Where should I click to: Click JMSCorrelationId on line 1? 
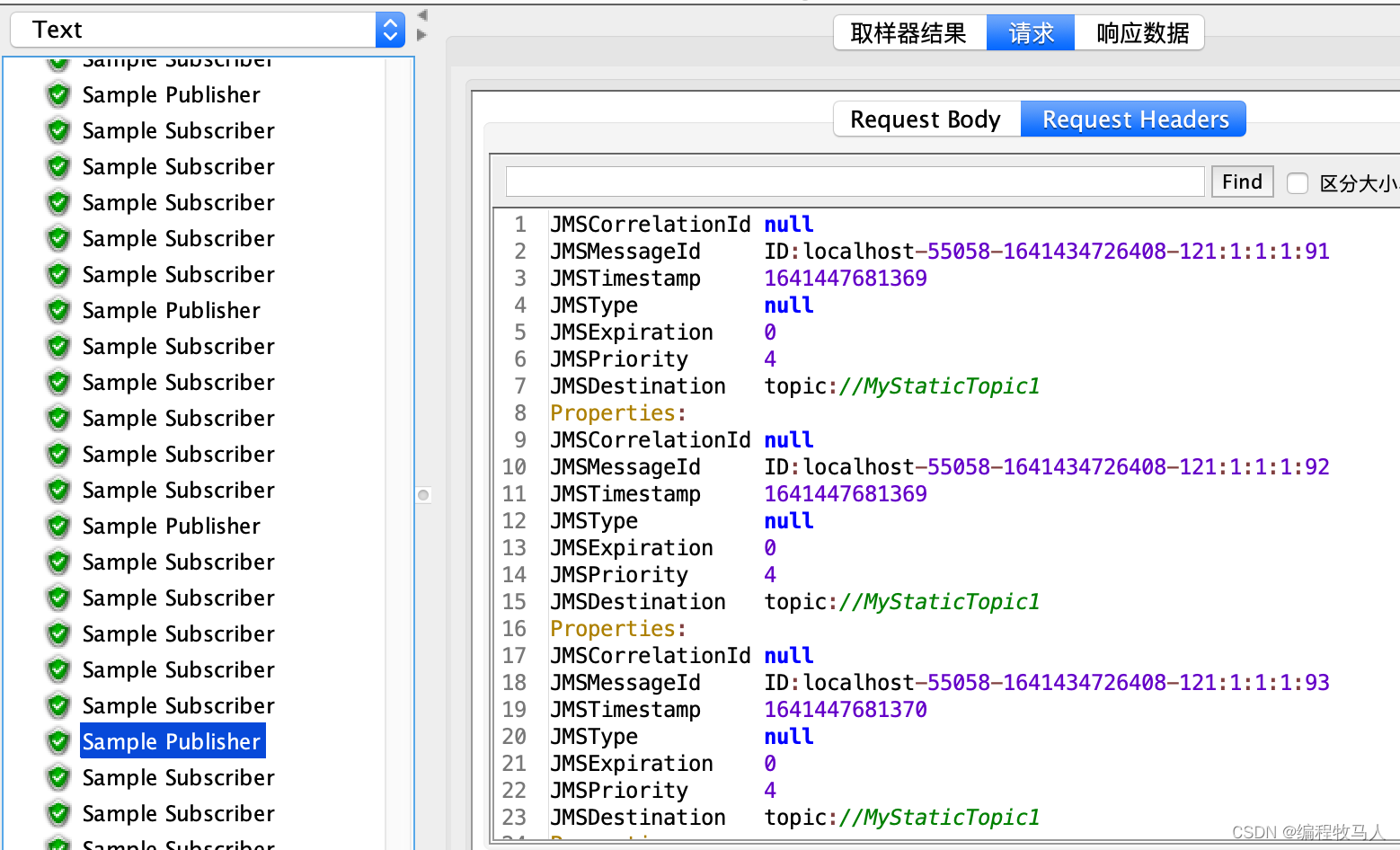pyautogui.click(x=650, y=224)
